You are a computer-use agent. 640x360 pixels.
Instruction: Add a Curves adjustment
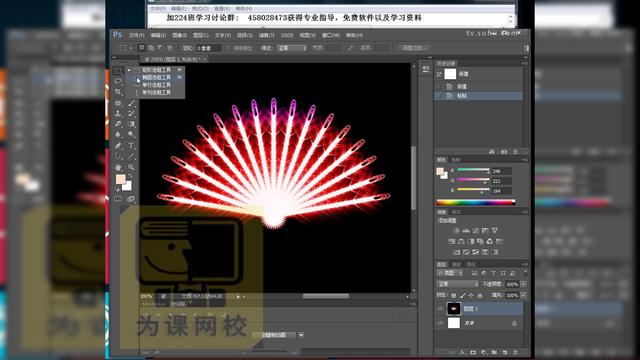[476, 231]
